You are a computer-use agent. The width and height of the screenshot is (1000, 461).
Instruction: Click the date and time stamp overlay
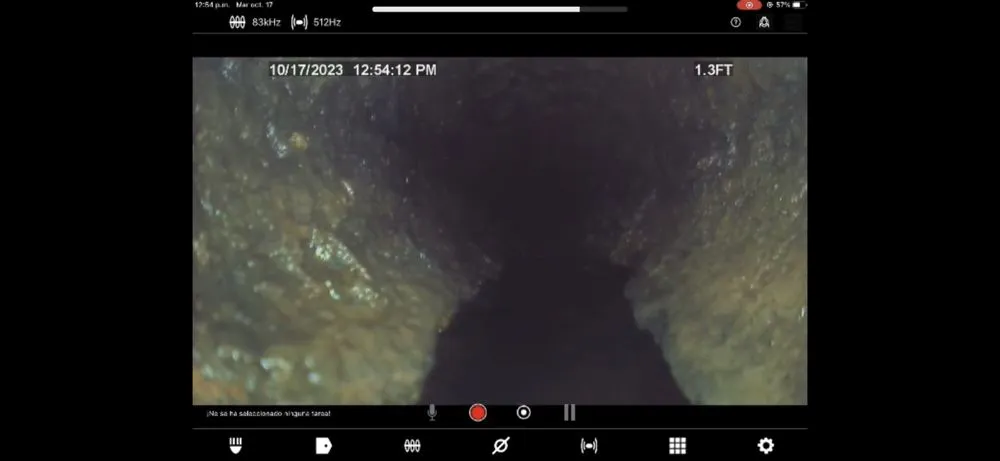tap(352, 70)
